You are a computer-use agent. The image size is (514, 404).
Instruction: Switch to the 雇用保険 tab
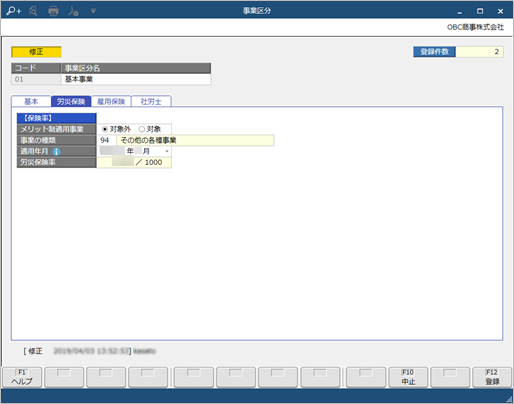tap(111, 101)
